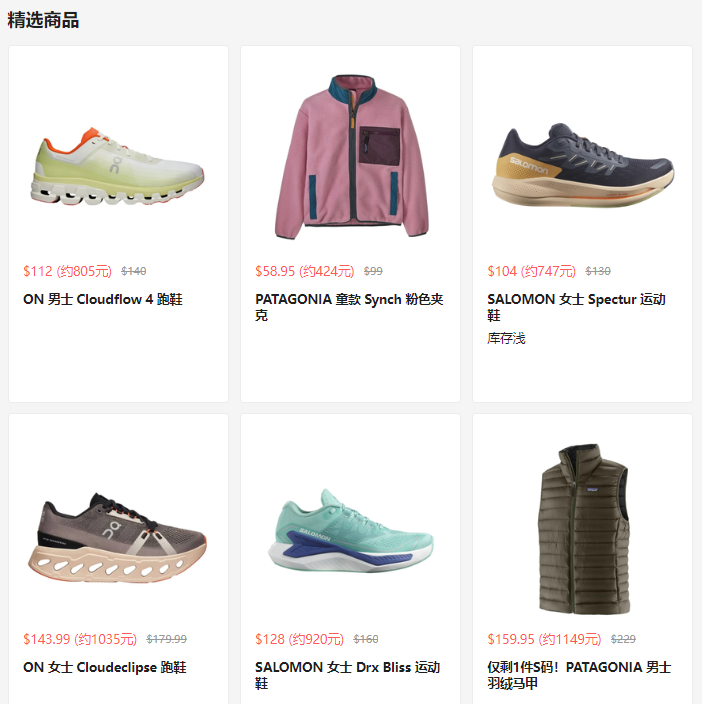Screen dimensions: 702x704
Task: Click the 库存浅 low stock label
Action: tap(506, 339)
